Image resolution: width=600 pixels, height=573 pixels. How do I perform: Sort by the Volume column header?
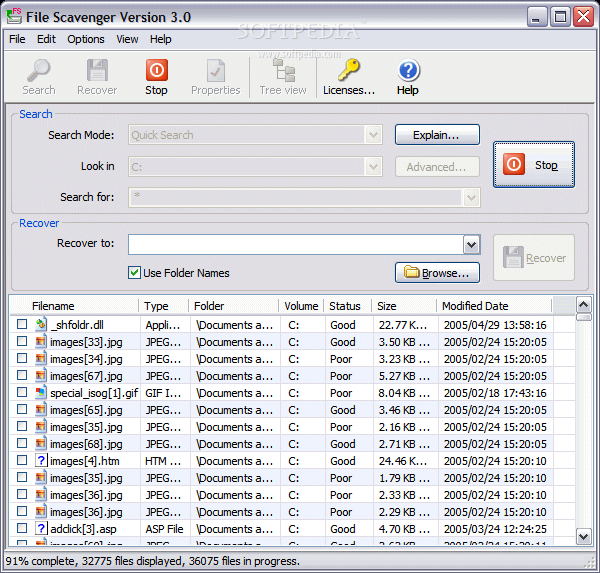[301, 306]
